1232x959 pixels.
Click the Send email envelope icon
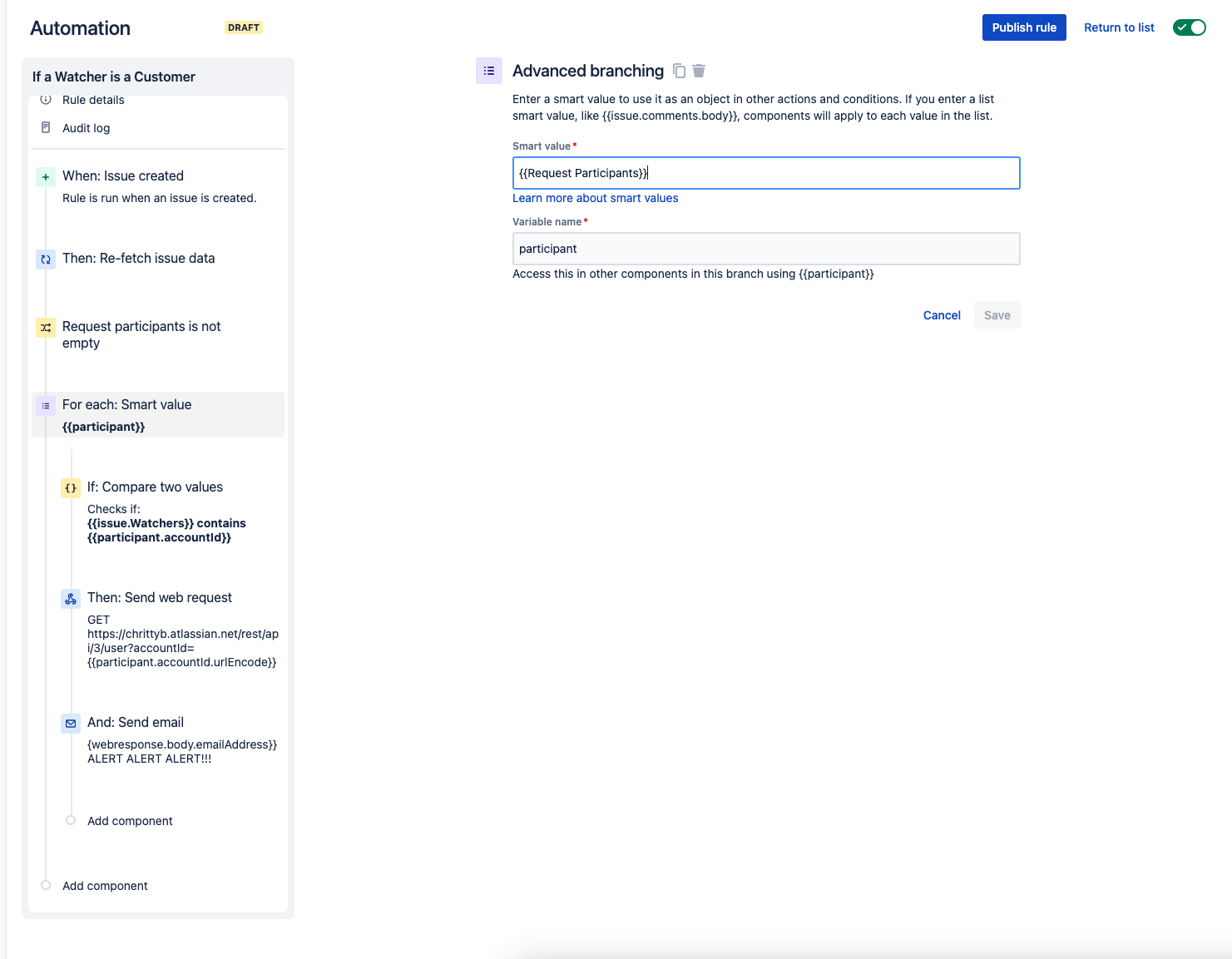click(x=71, y=723)
